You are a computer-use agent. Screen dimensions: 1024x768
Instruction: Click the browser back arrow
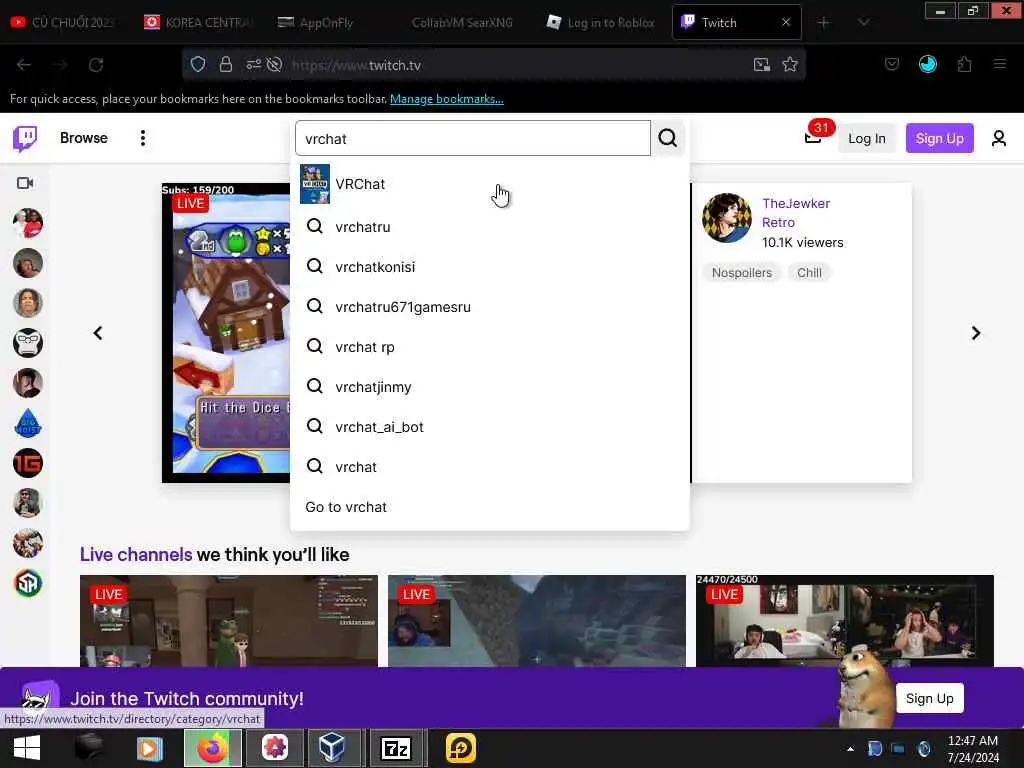[x=24, y=65]
